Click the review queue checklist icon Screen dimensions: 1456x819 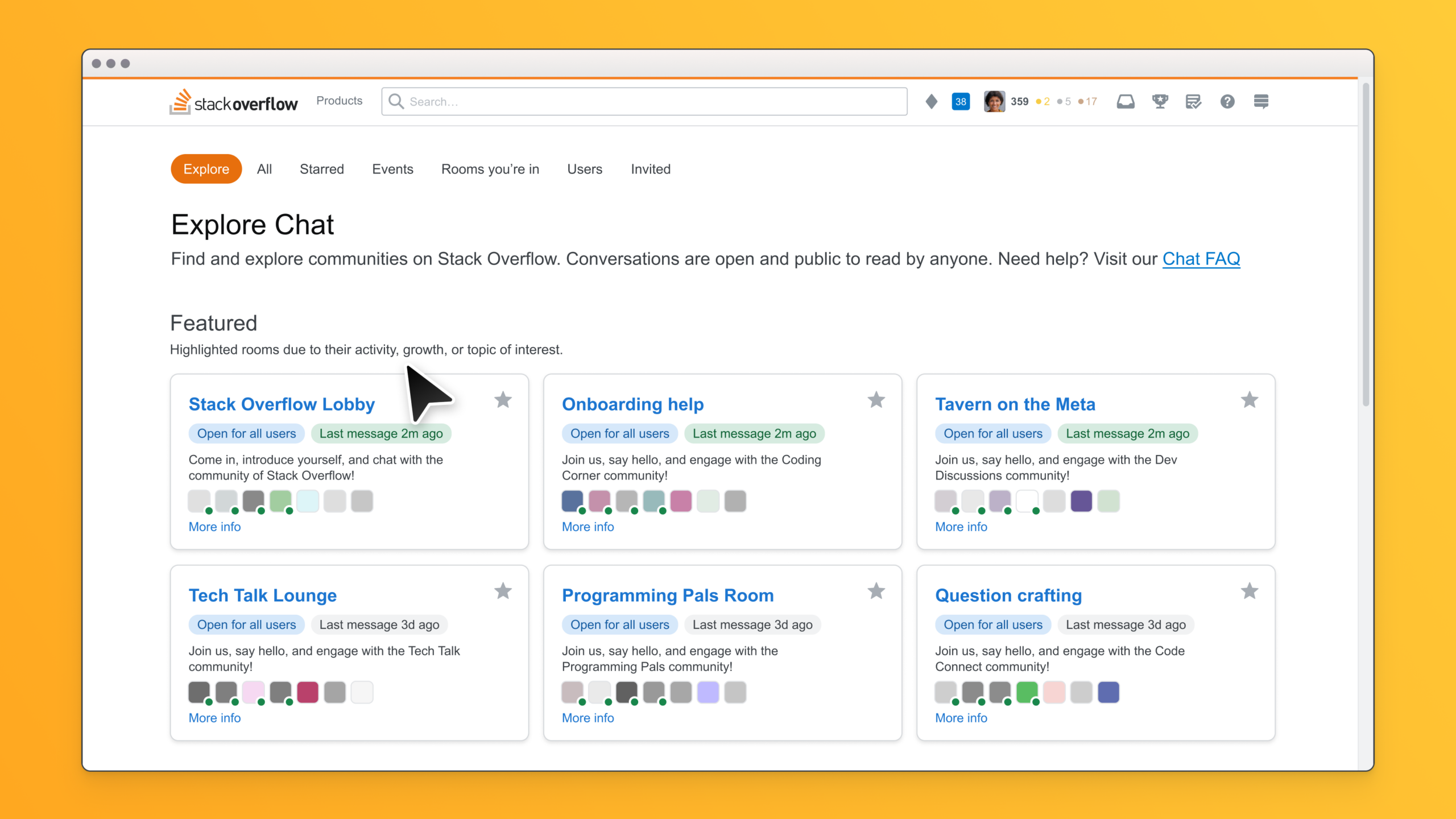click(x=1193, y=101)
